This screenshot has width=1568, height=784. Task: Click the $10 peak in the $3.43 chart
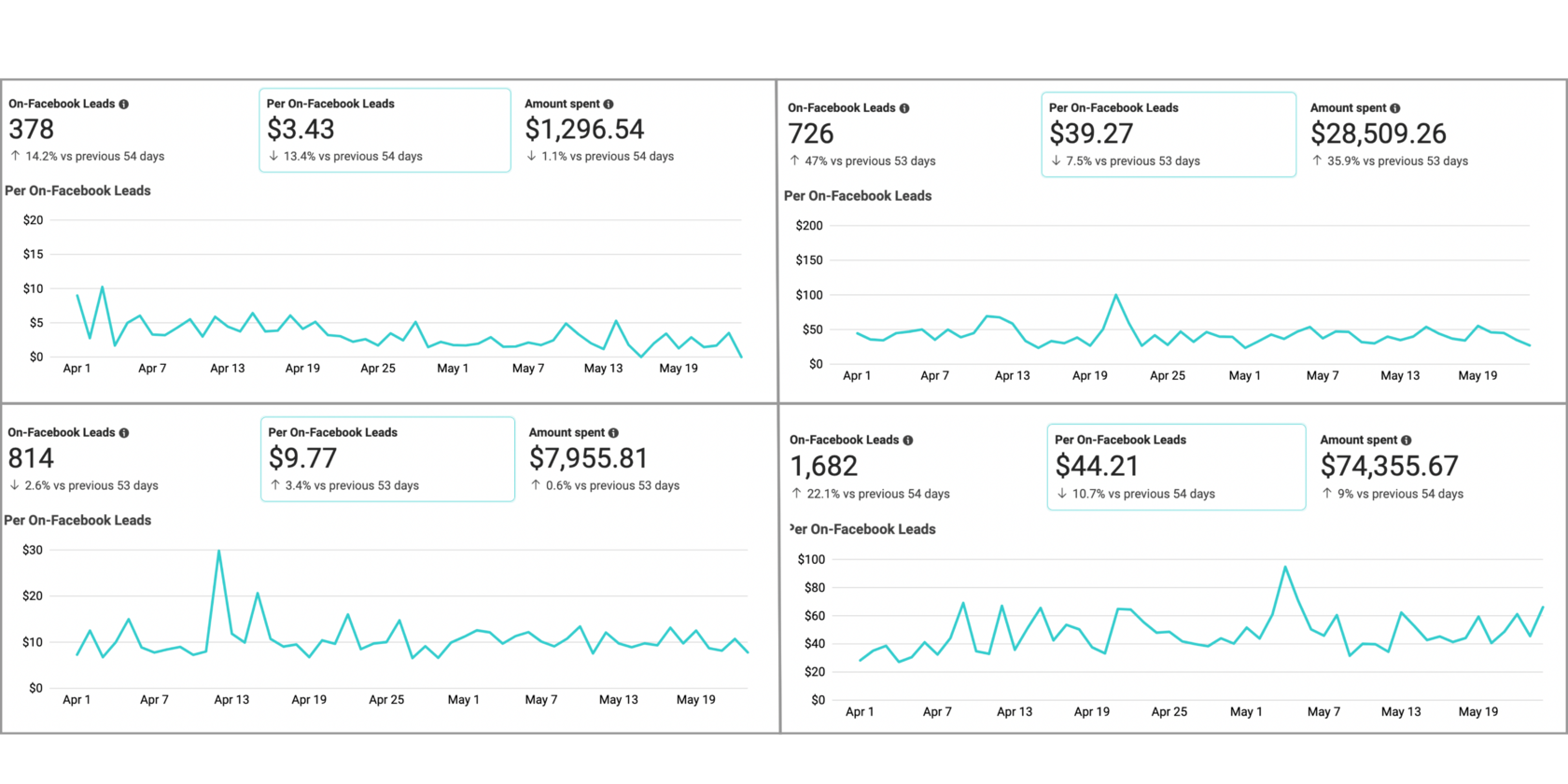coord(102,287)
